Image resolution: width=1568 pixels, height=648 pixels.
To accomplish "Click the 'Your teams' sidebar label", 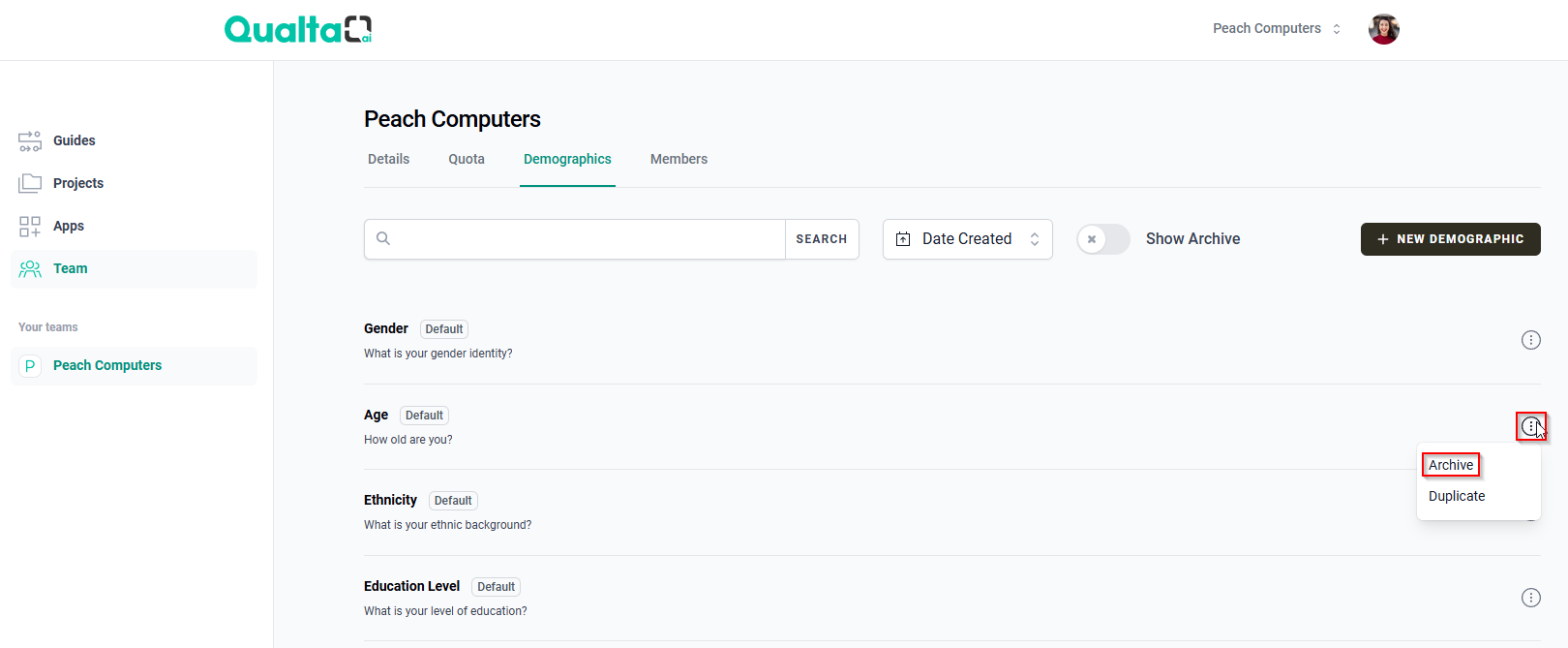I will tap(48, 327).
